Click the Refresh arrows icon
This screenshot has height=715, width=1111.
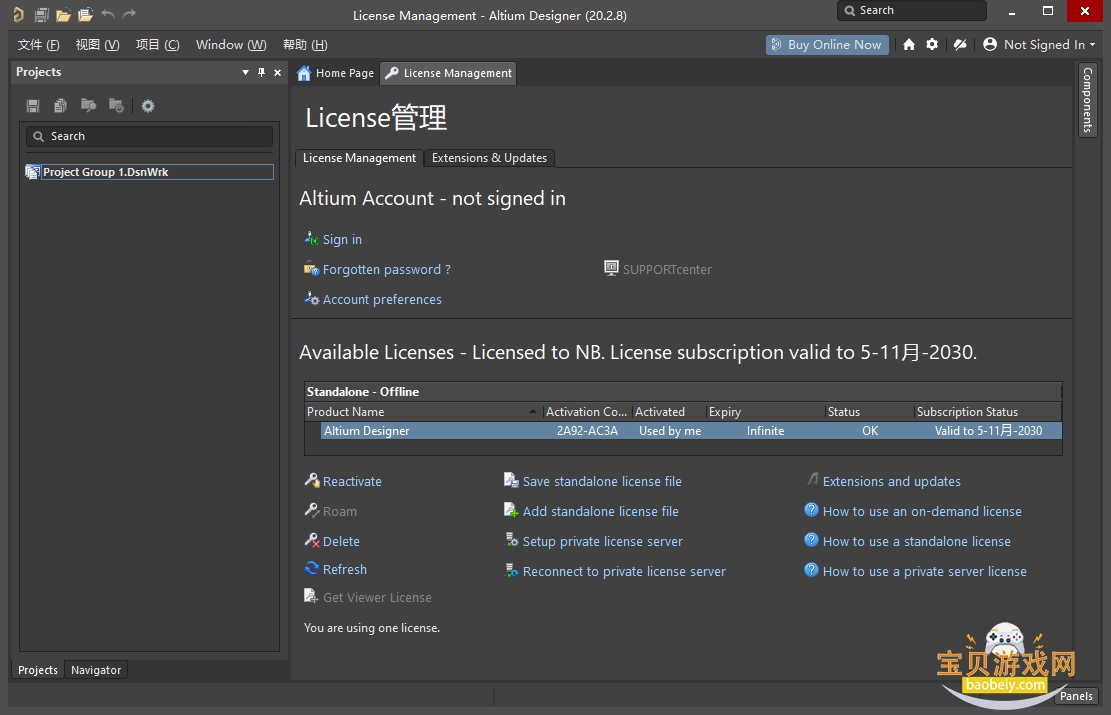point(312,568)
